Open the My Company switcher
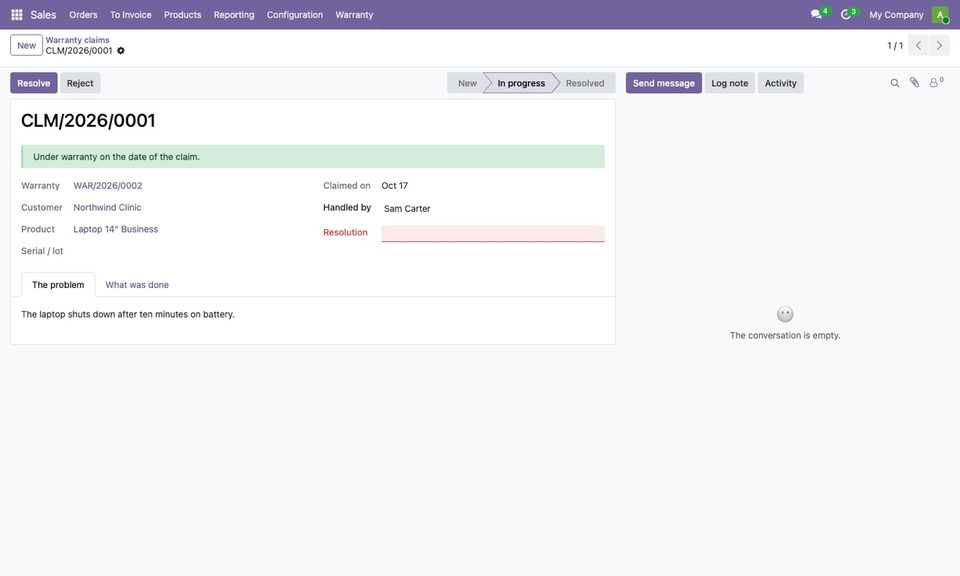 coord(896,15)
